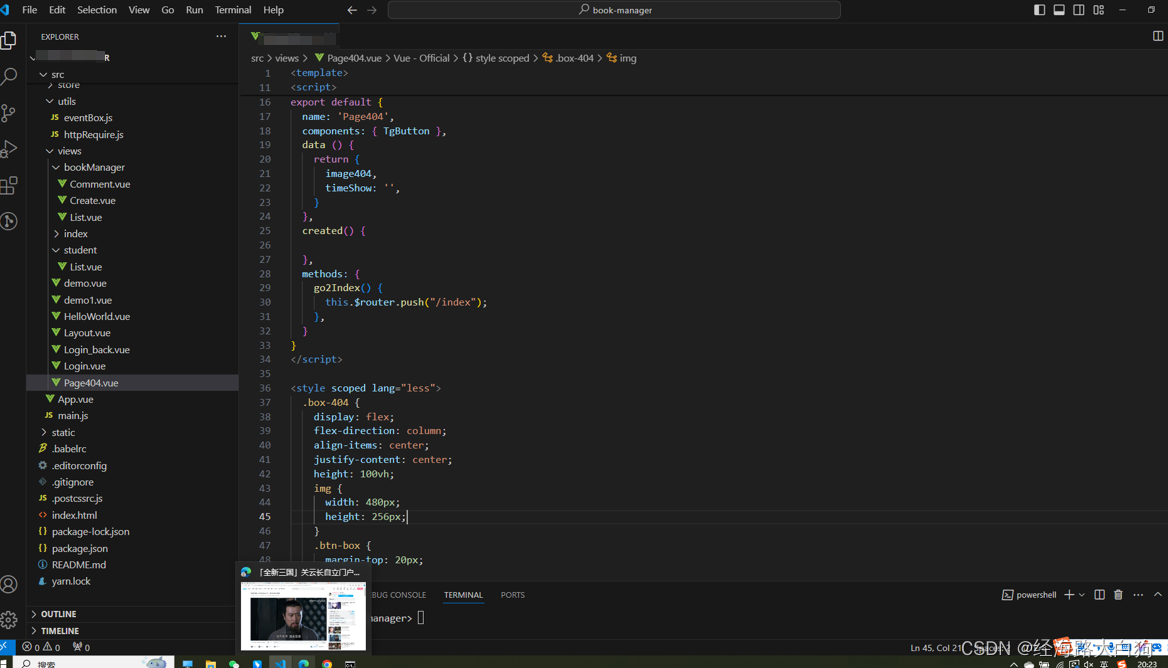1168x668 pixels.
Task: Click Page404.vue in the breadcrumb
Action: coord(354,58)
